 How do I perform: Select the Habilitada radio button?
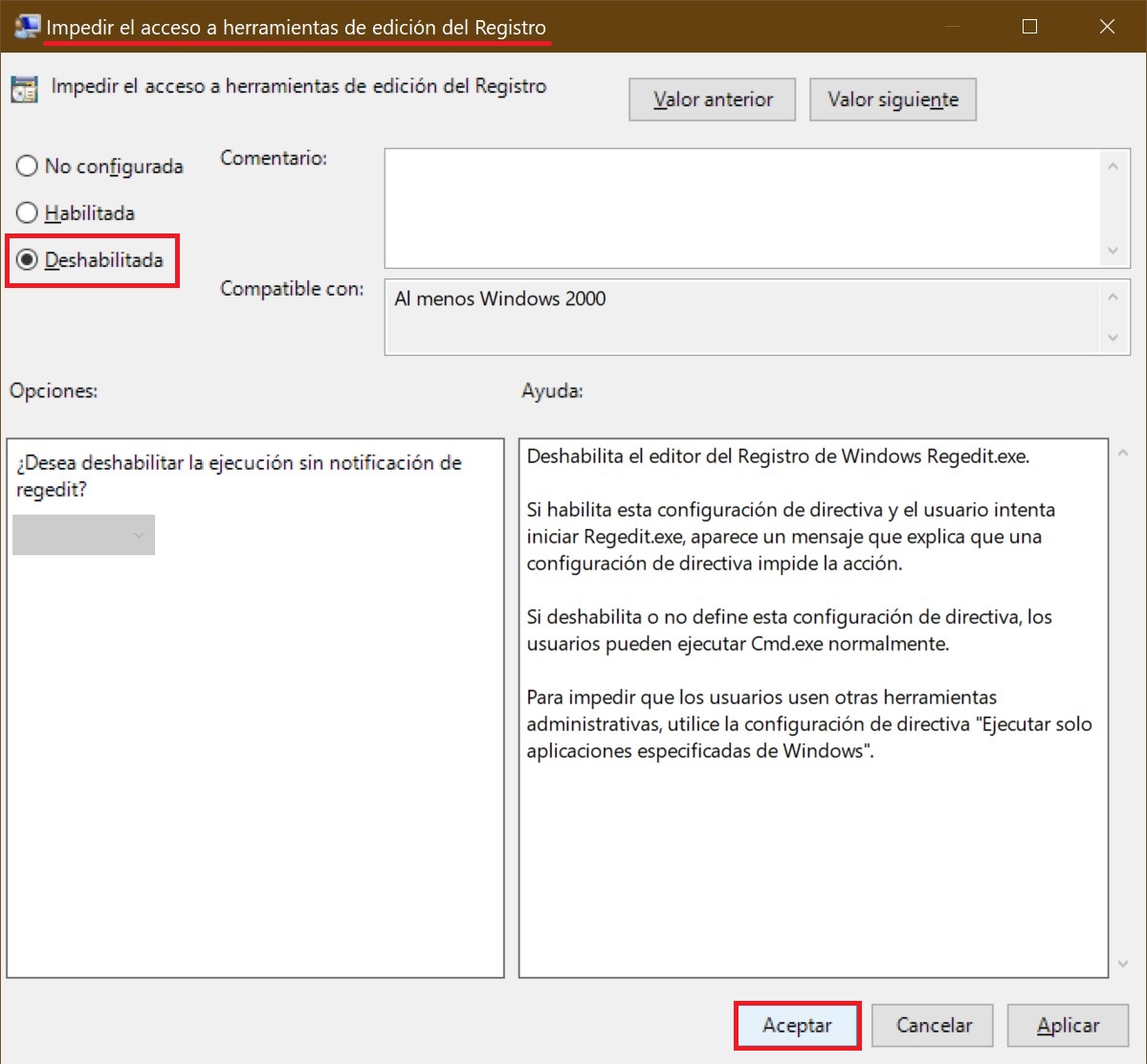[27, 212]
